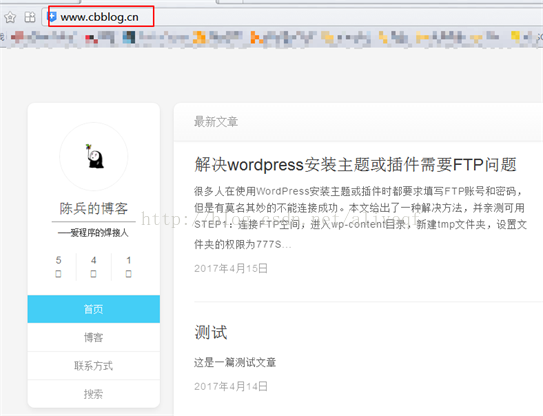This screenshot has width=543, height=416.
Task: Open the 测试 article title
Action: [211, 333]
